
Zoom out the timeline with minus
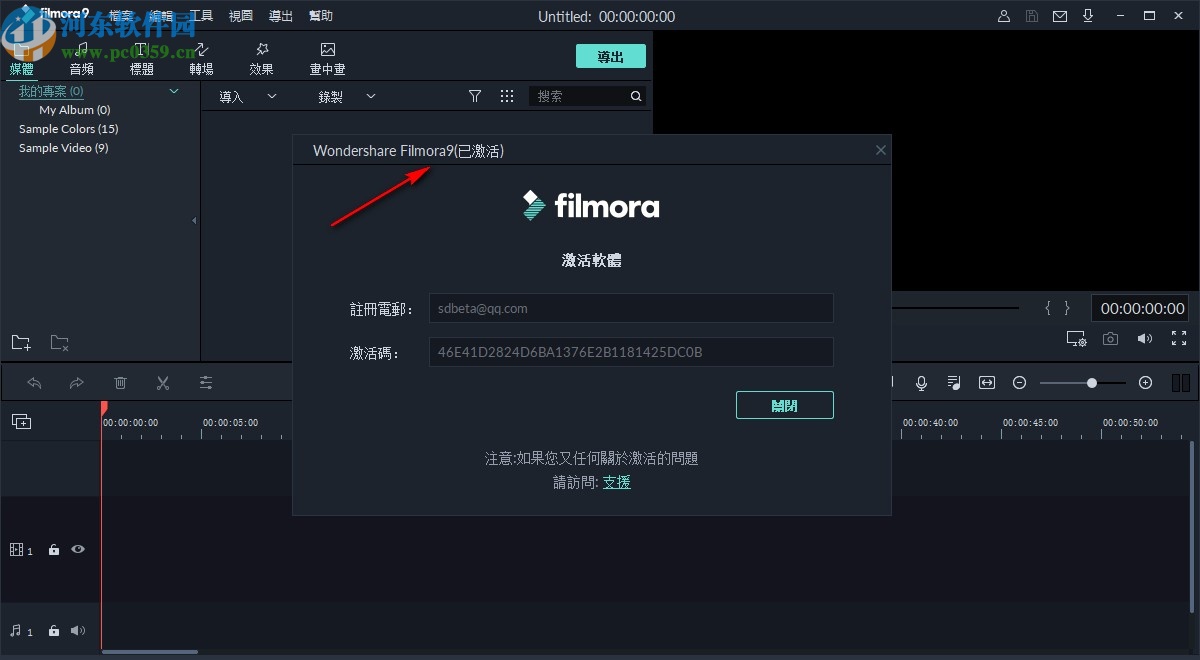[1020, 383]
